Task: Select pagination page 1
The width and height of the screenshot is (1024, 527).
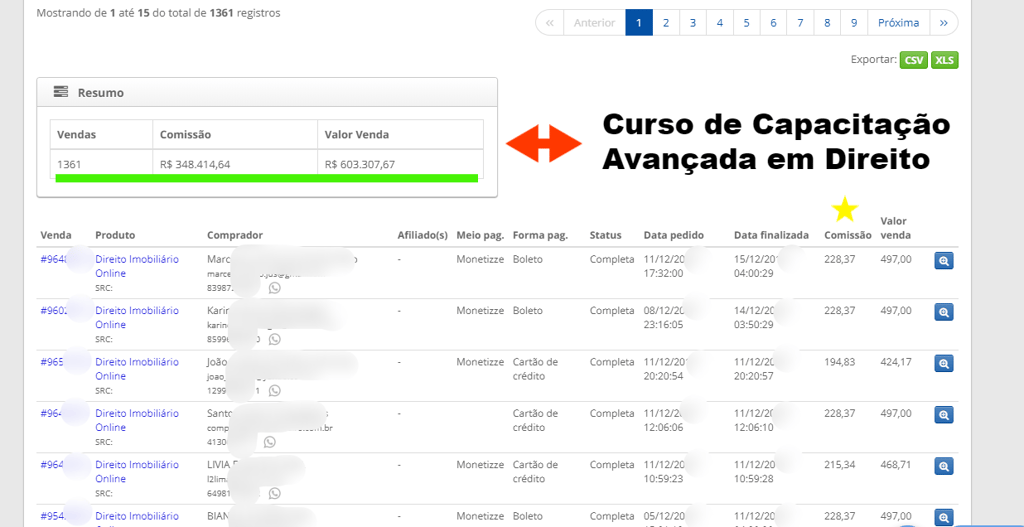Action: [639, 23]
